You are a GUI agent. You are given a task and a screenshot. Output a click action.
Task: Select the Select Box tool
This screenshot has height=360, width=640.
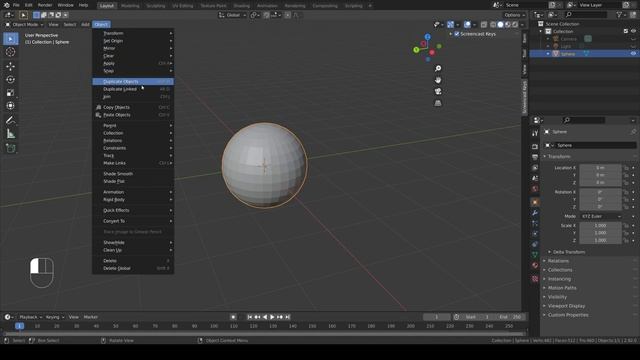[11, 39]
